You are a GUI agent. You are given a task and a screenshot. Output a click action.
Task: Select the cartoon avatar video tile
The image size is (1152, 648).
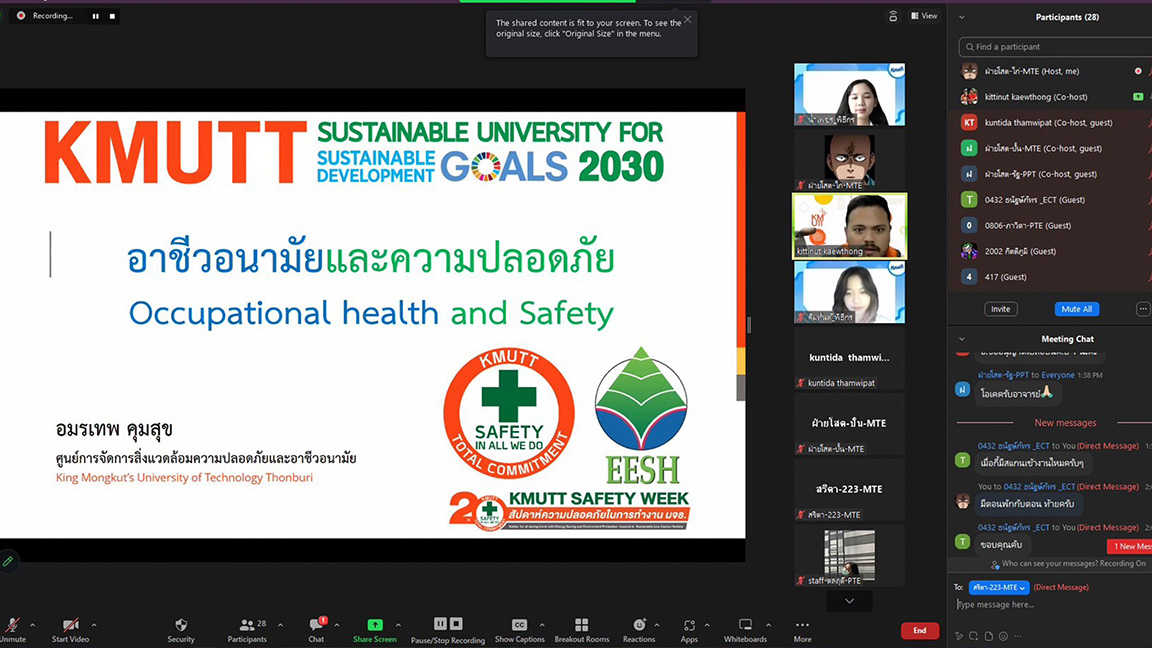pos(849,160)
